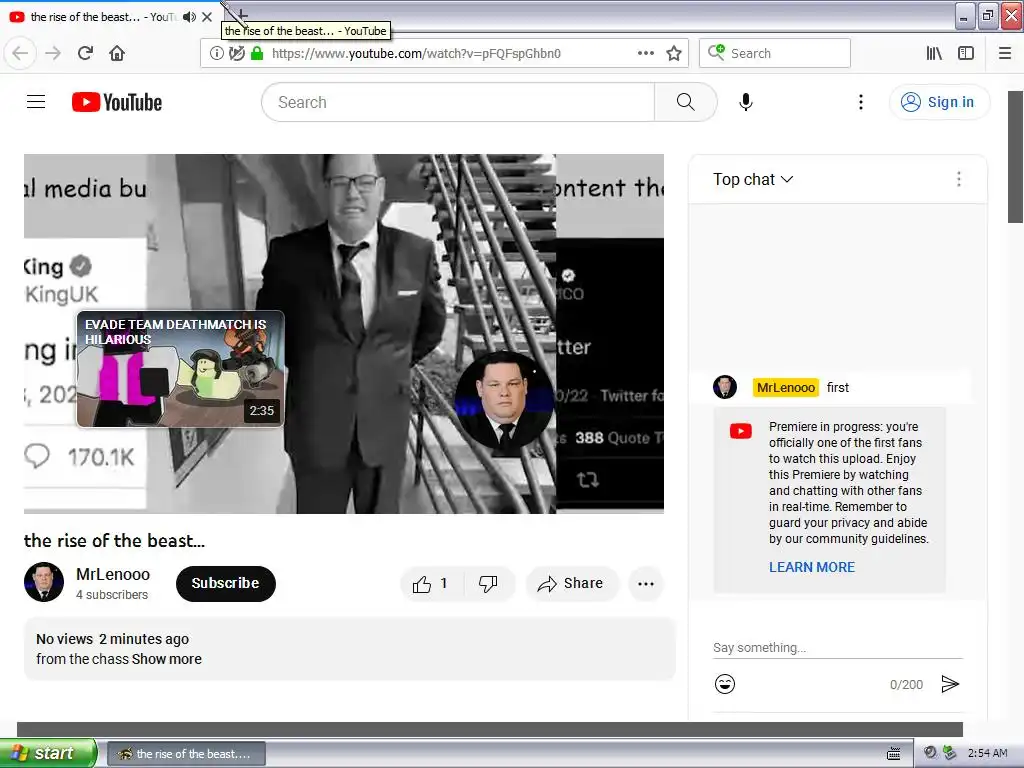Click MrLenooo name badge in chat

pyautogui.click(x=786, y=387)
